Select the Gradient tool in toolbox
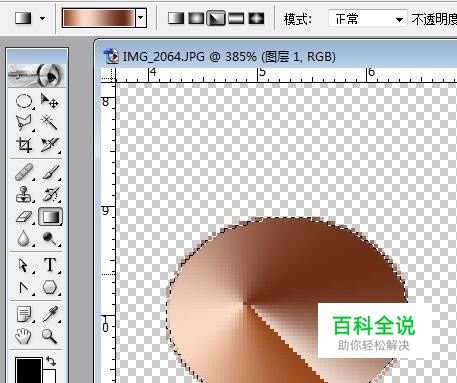 coord(50,217)
